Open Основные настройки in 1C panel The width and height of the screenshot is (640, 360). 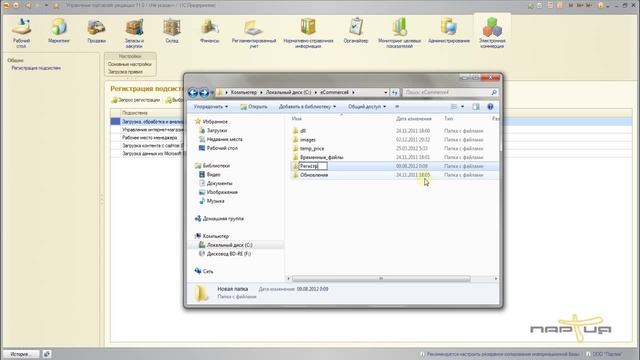[129, 64]
